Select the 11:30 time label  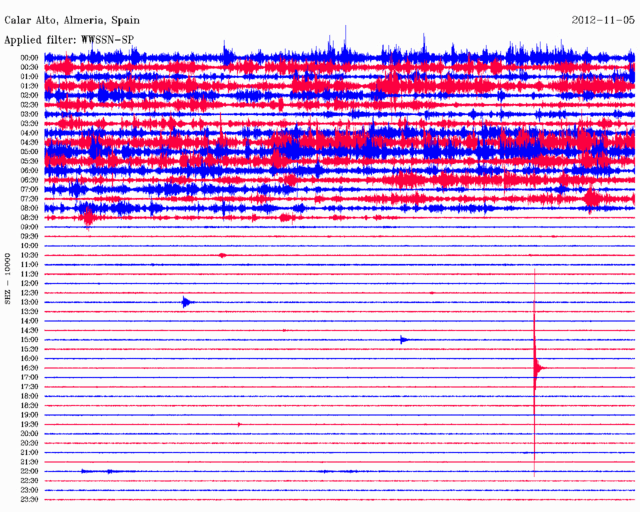pyautogui.click(x=29, y=274)
